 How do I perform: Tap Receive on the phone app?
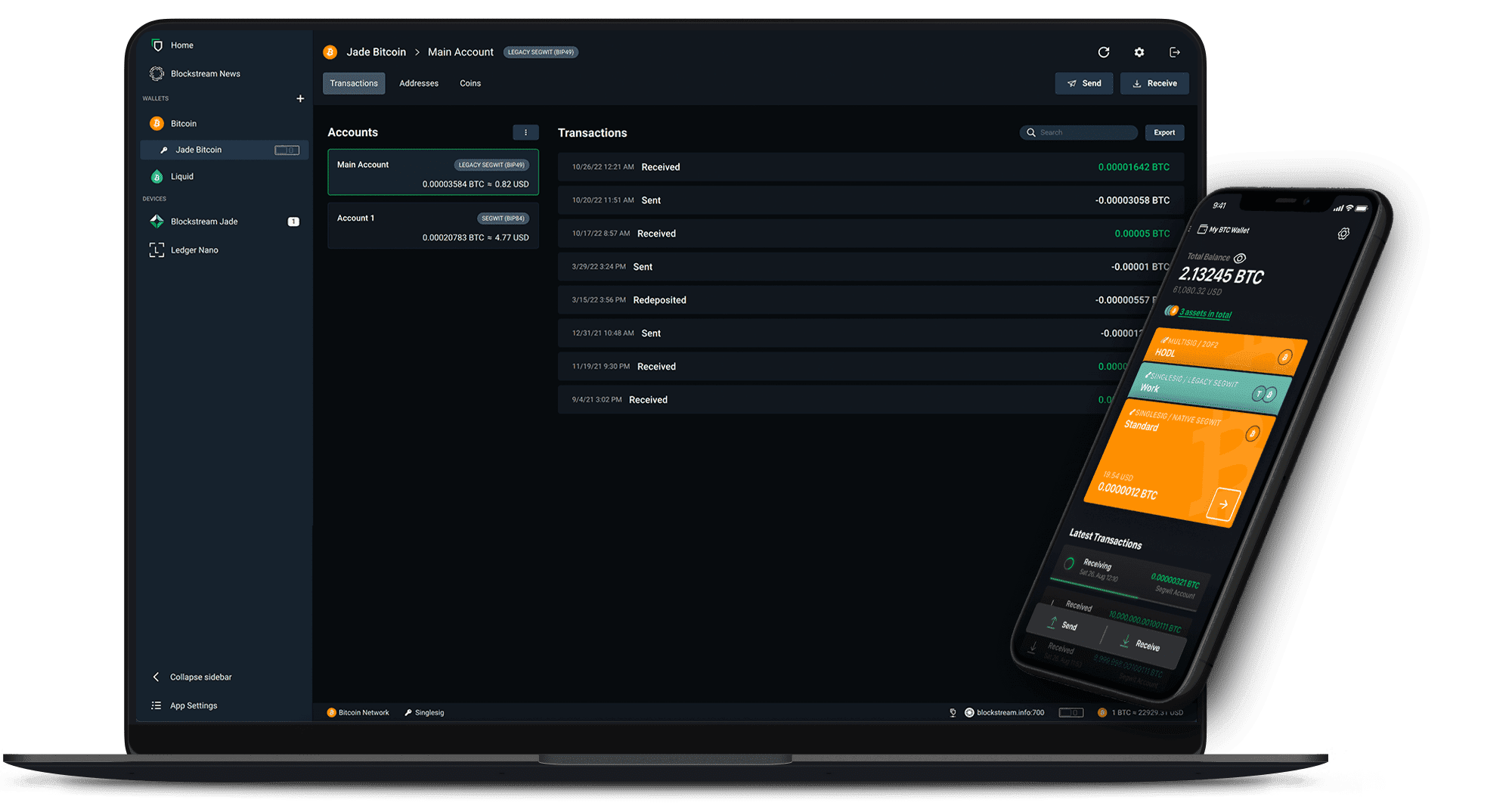pos(1140,643)
